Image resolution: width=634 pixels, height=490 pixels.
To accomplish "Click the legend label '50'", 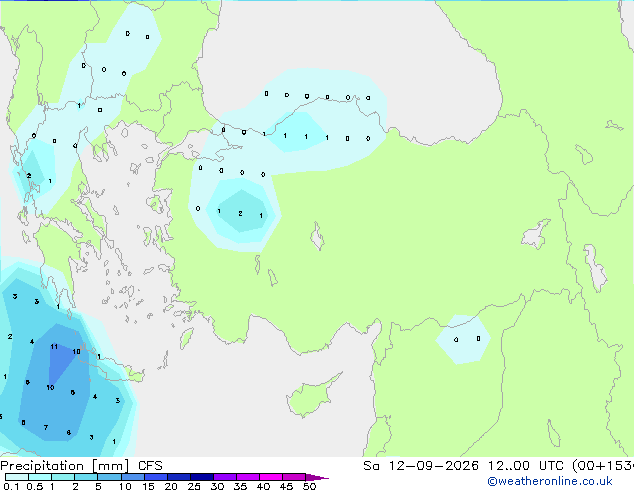I will pyautogui.click(x=309, y=486).
